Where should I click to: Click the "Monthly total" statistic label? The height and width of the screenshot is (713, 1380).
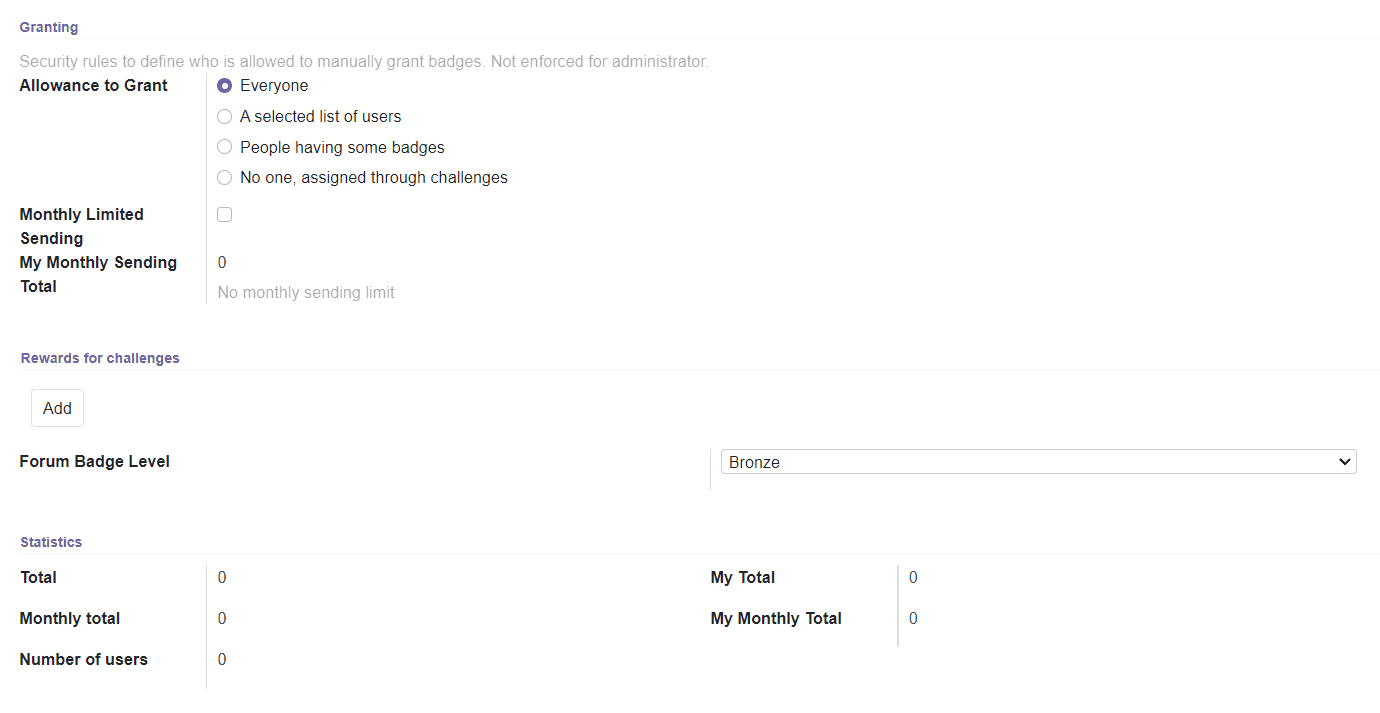pyautogui.click(x=70, y=619)
